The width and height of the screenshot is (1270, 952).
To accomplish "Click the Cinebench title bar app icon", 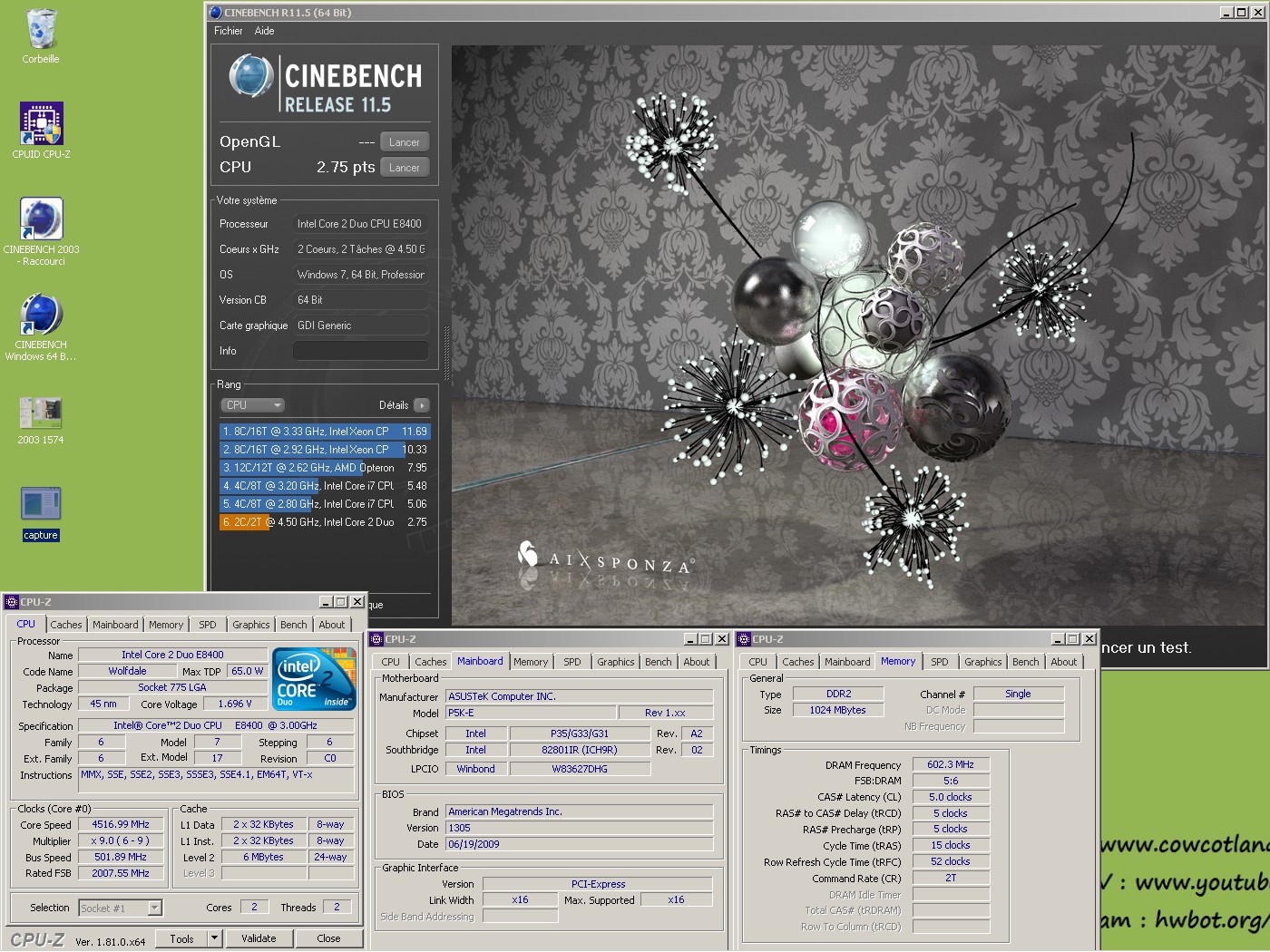I will (215, 13).
